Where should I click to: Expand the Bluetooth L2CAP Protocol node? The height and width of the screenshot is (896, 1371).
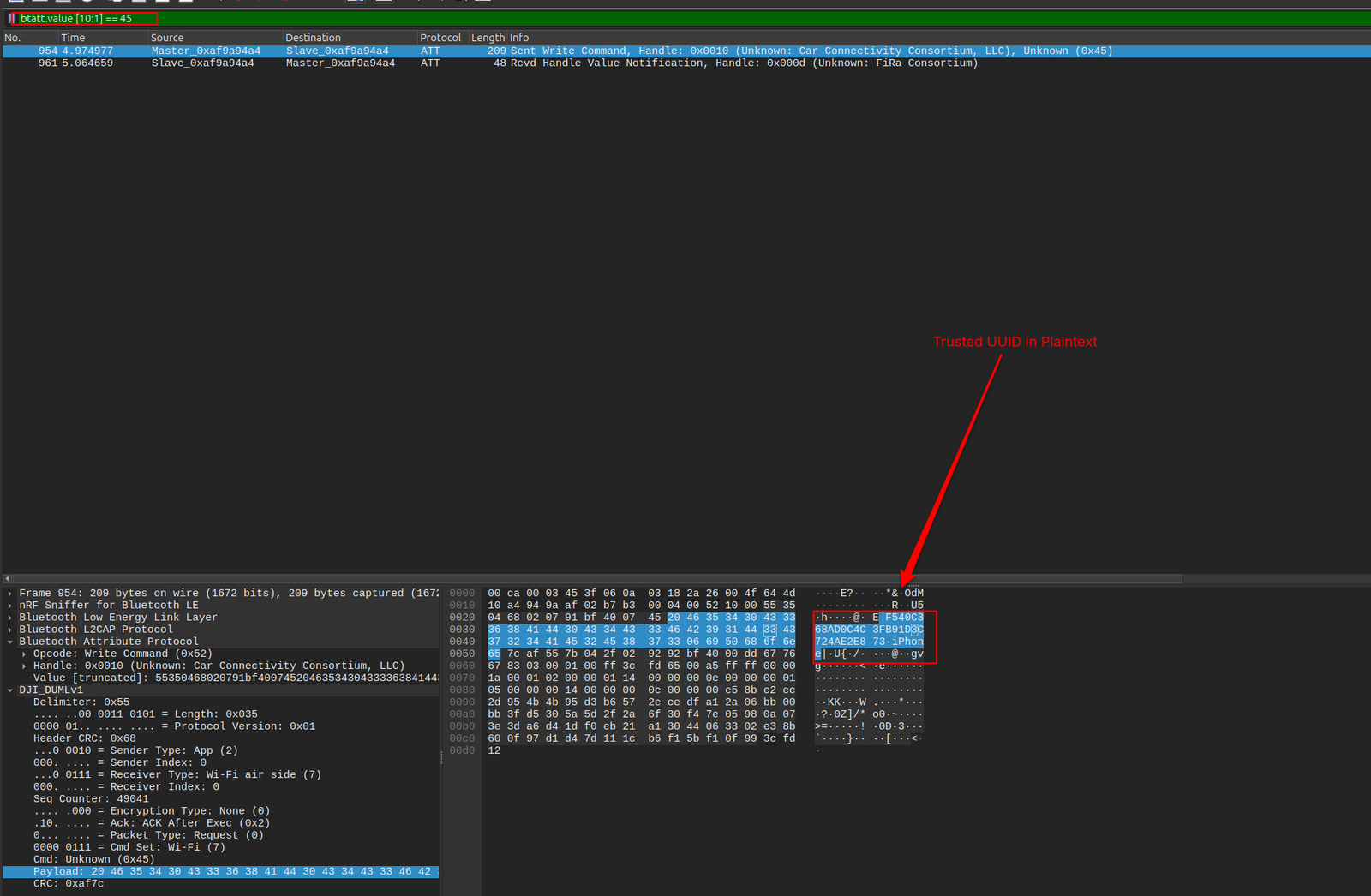pyautogui.click(x=10, y=630)
